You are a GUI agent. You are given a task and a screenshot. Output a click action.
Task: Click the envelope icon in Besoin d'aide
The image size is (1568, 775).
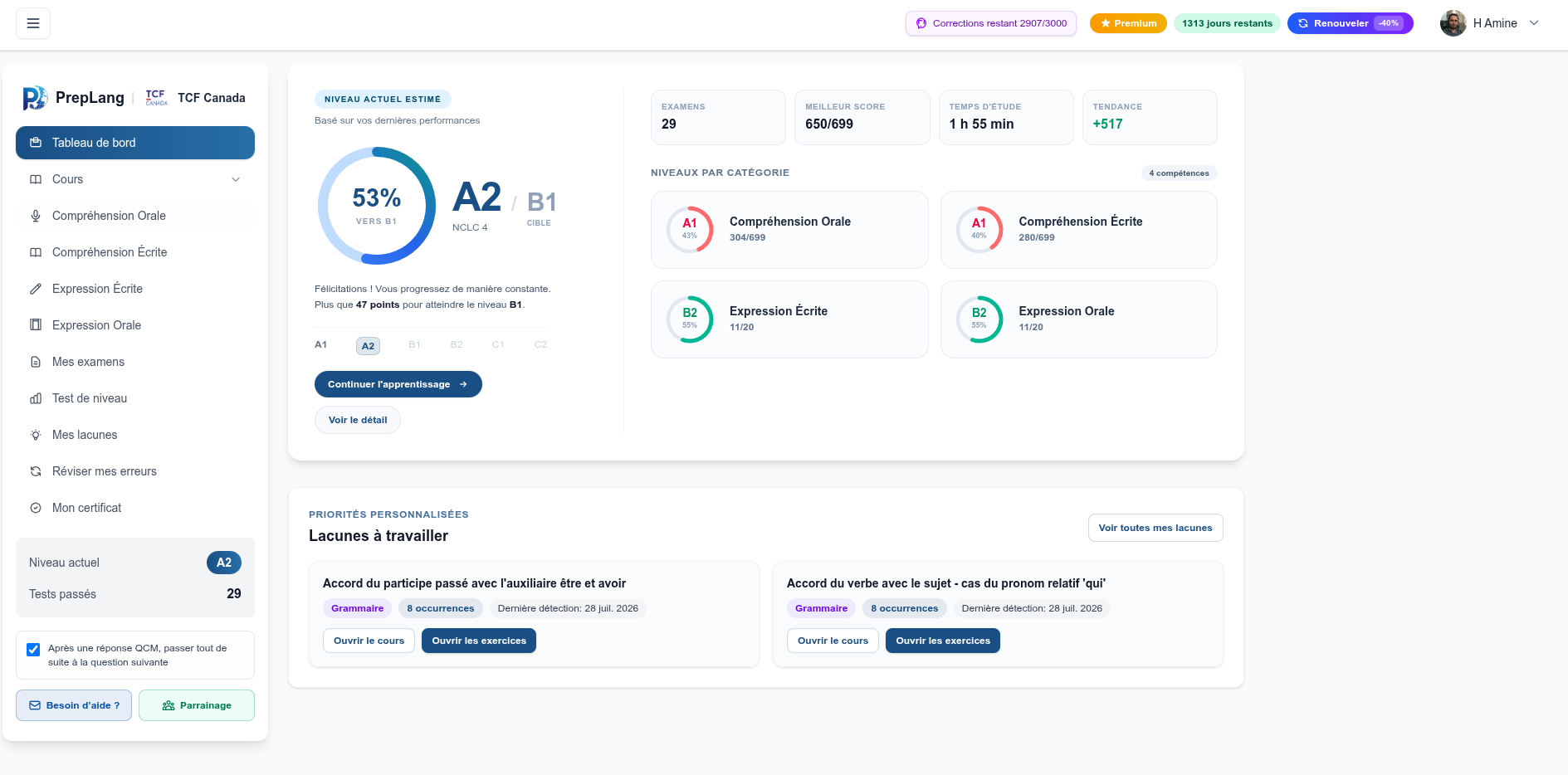pos(35,705)
